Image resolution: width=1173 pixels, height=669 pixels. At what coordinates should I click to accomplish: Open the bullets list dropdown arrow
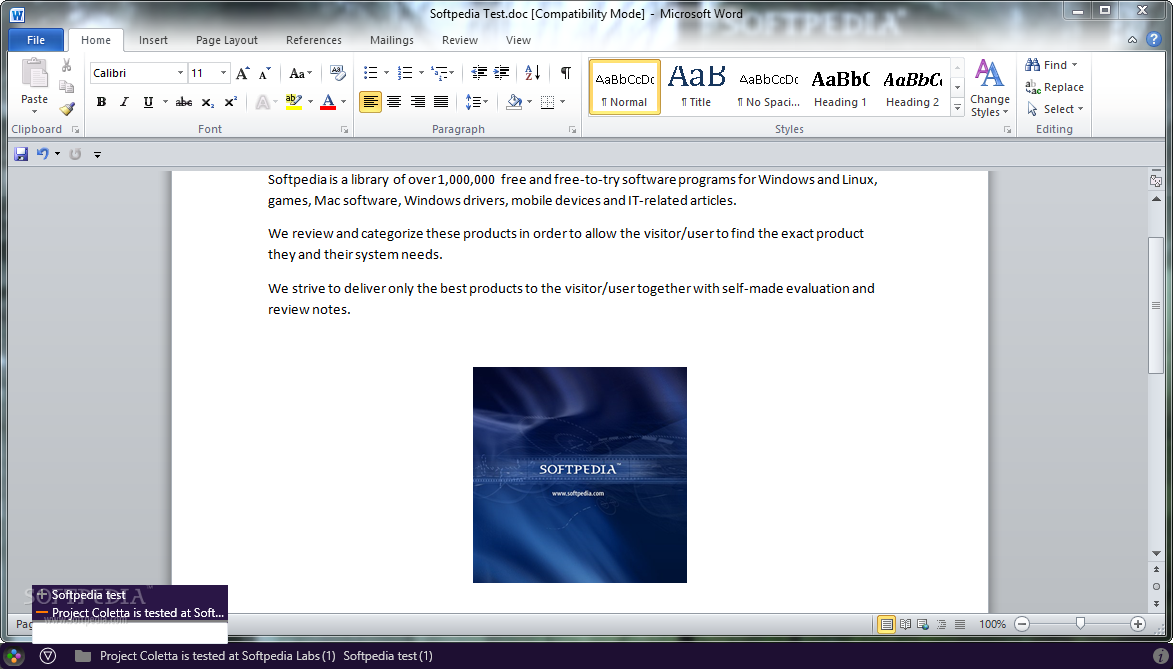pyautogui.click(x=386, y=73)
